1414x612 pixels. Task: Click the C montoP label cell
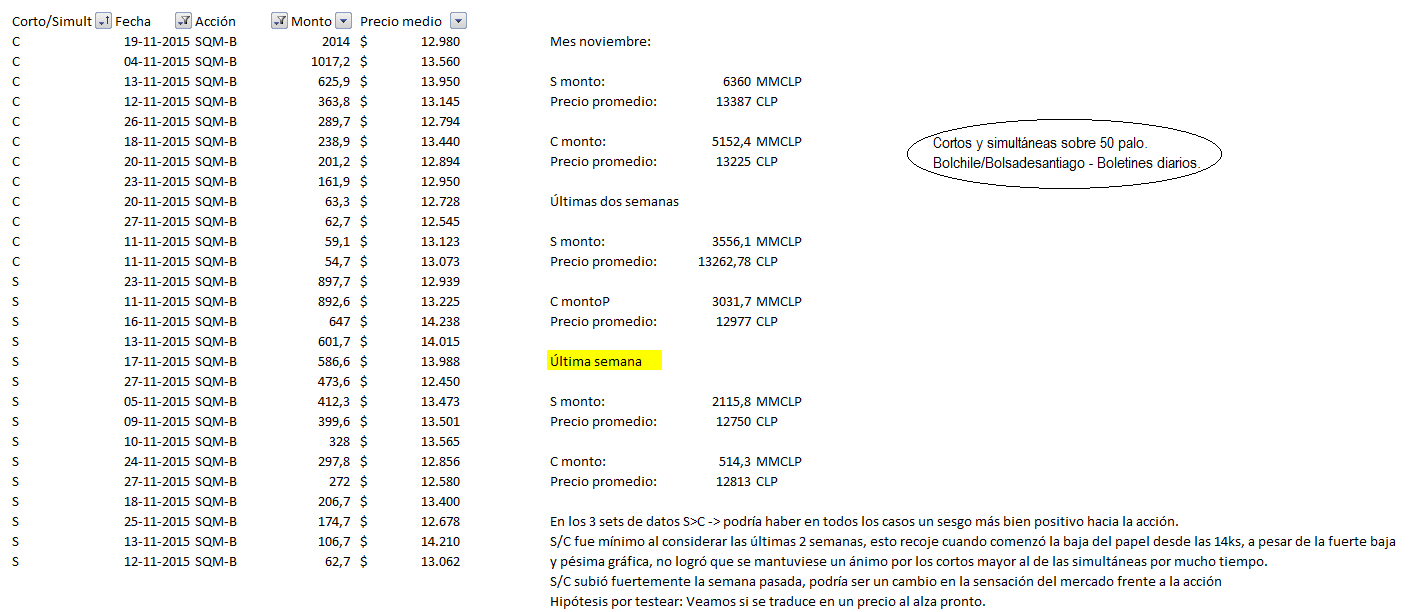tap(582, 301)
